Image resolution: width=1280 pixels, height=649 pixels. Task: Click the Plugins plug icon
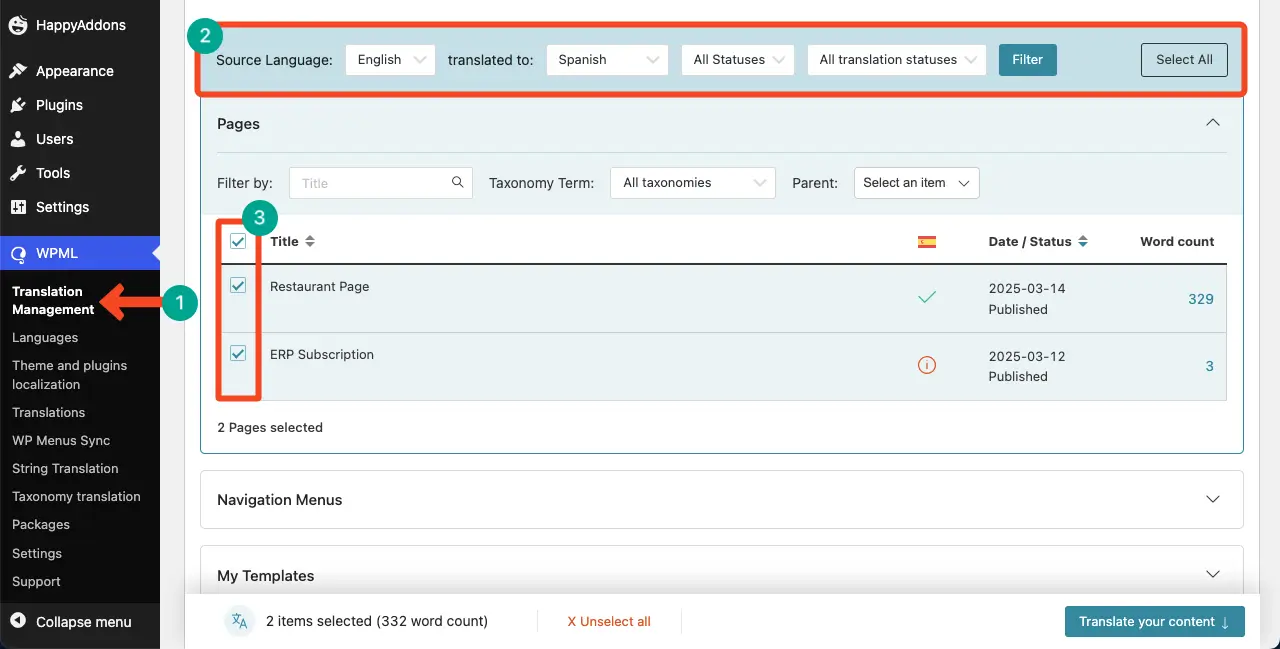pyautogui.click(x=18, y=105)
